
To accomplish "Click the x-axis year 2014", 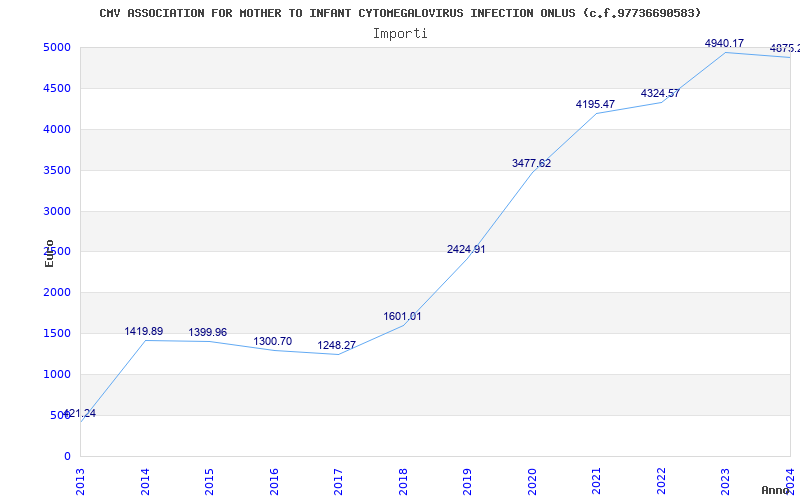I will point(145,482).
